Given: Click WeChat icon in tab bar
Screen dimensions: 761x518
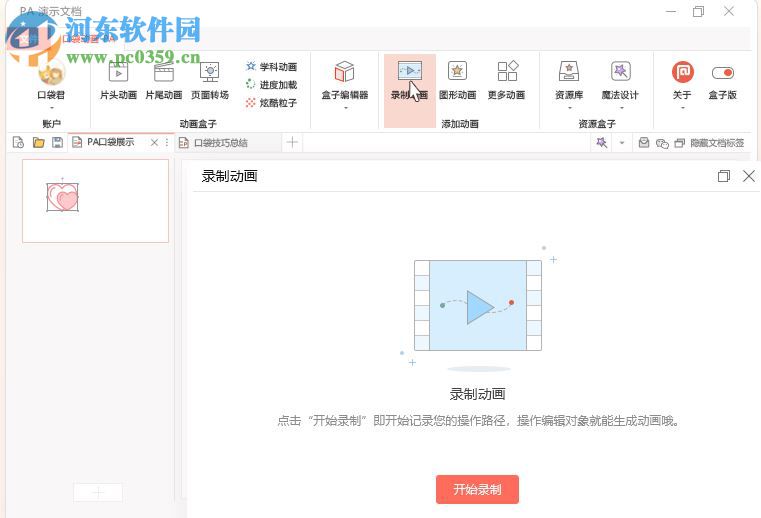Looking at the screenshot, I should point(662,143).
